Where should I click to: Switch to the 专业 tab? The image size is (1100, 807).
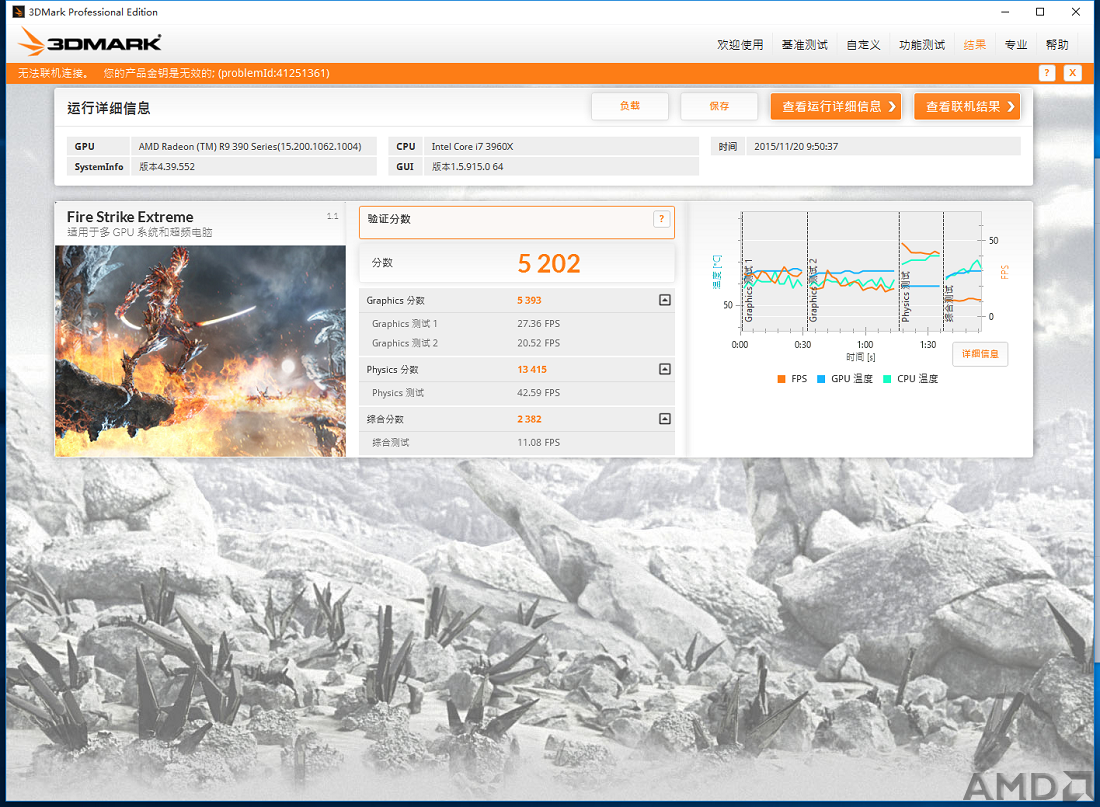pos(1016,45)
